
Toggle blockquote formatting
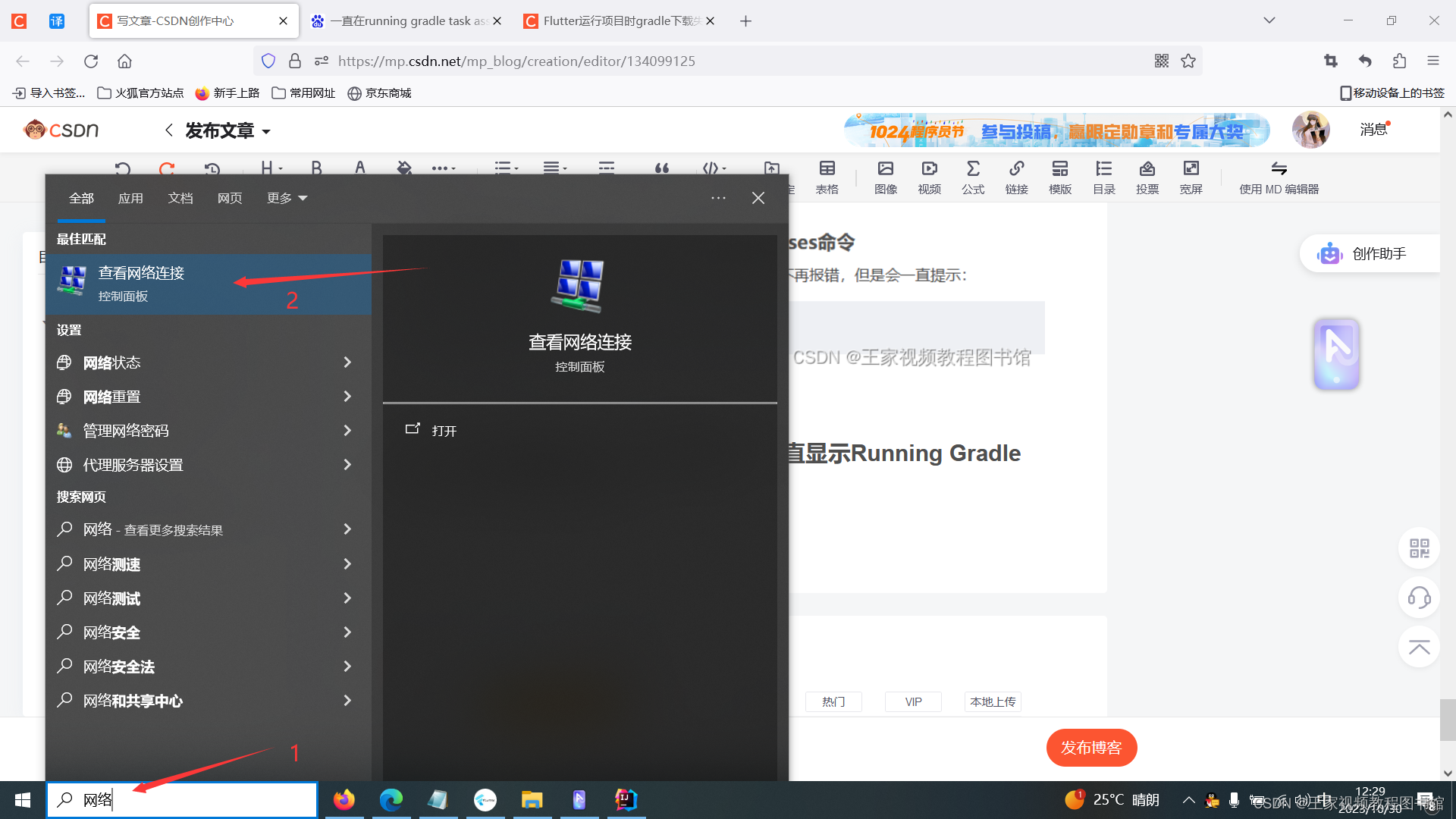tap(662, 168)
